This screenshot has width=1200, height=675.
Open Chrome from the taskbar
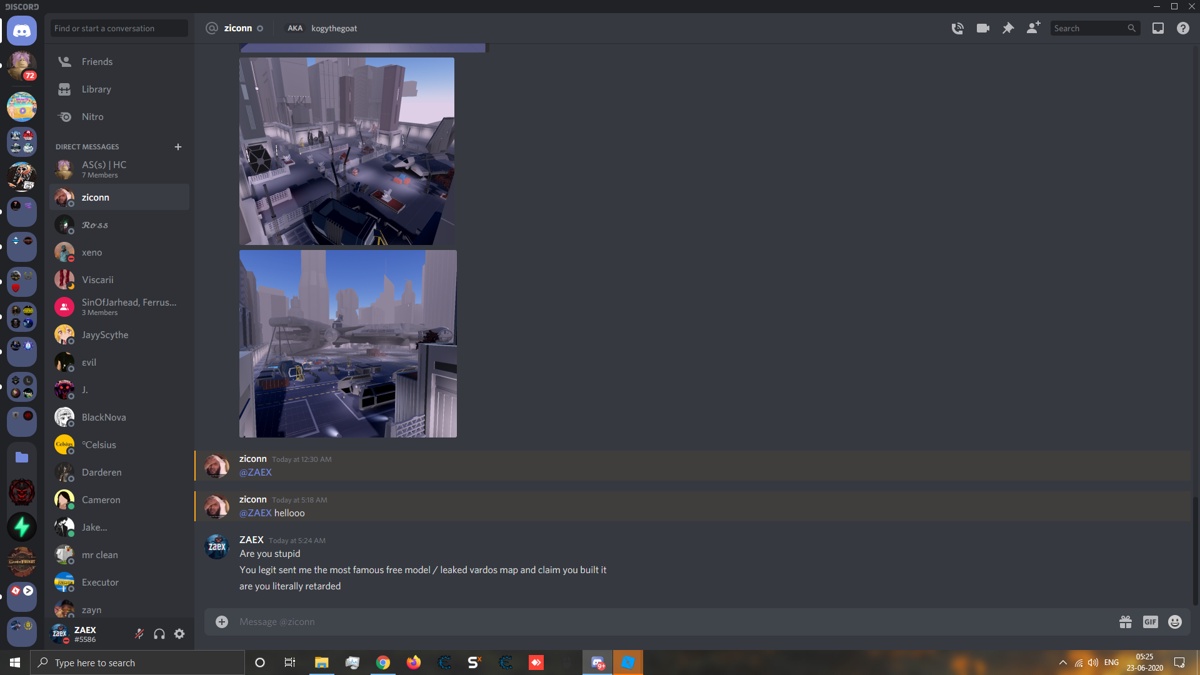[383, 663]
